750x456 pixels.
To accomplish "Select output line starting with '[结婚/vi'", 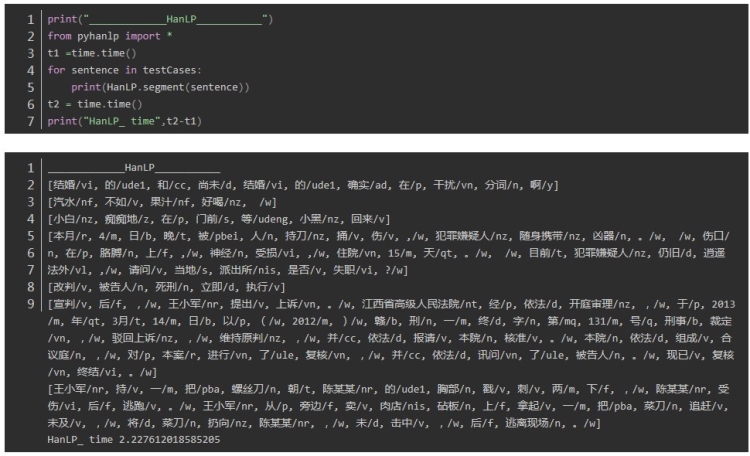I will coord(303,185).
